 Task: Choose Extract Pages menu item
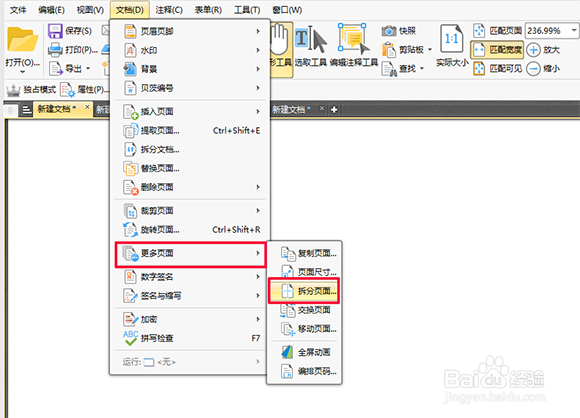coord(190,131)
